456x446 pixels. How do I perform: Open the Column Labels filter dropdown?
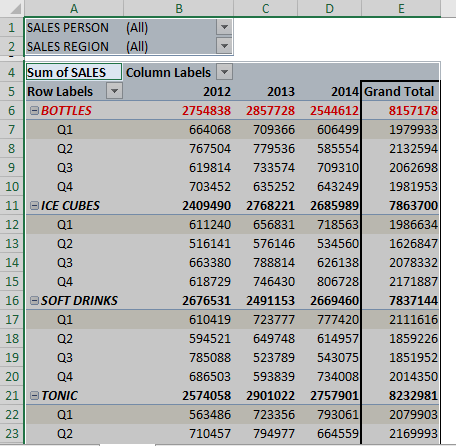224,72
